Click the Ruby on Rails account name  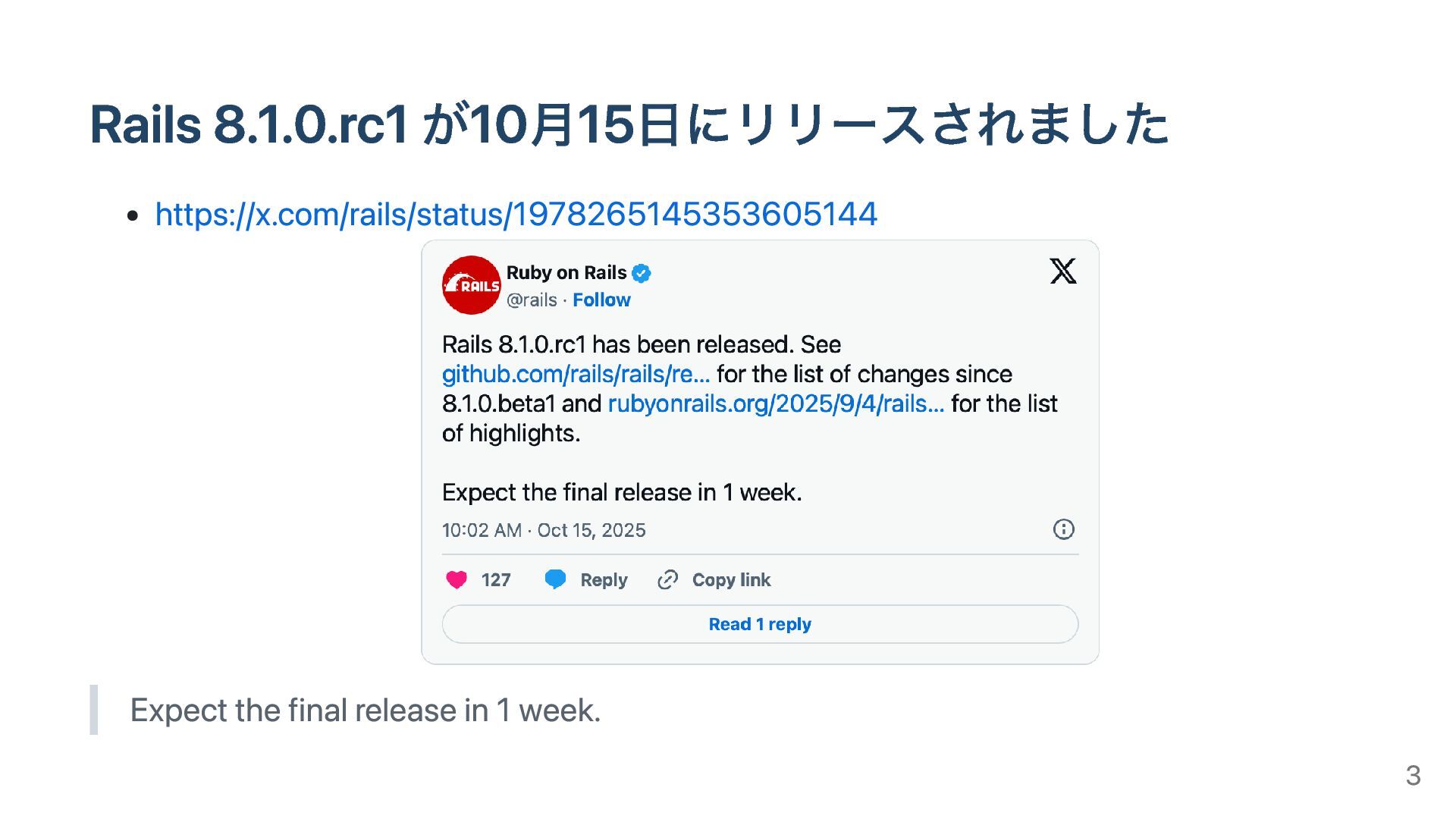coord(566,273)
